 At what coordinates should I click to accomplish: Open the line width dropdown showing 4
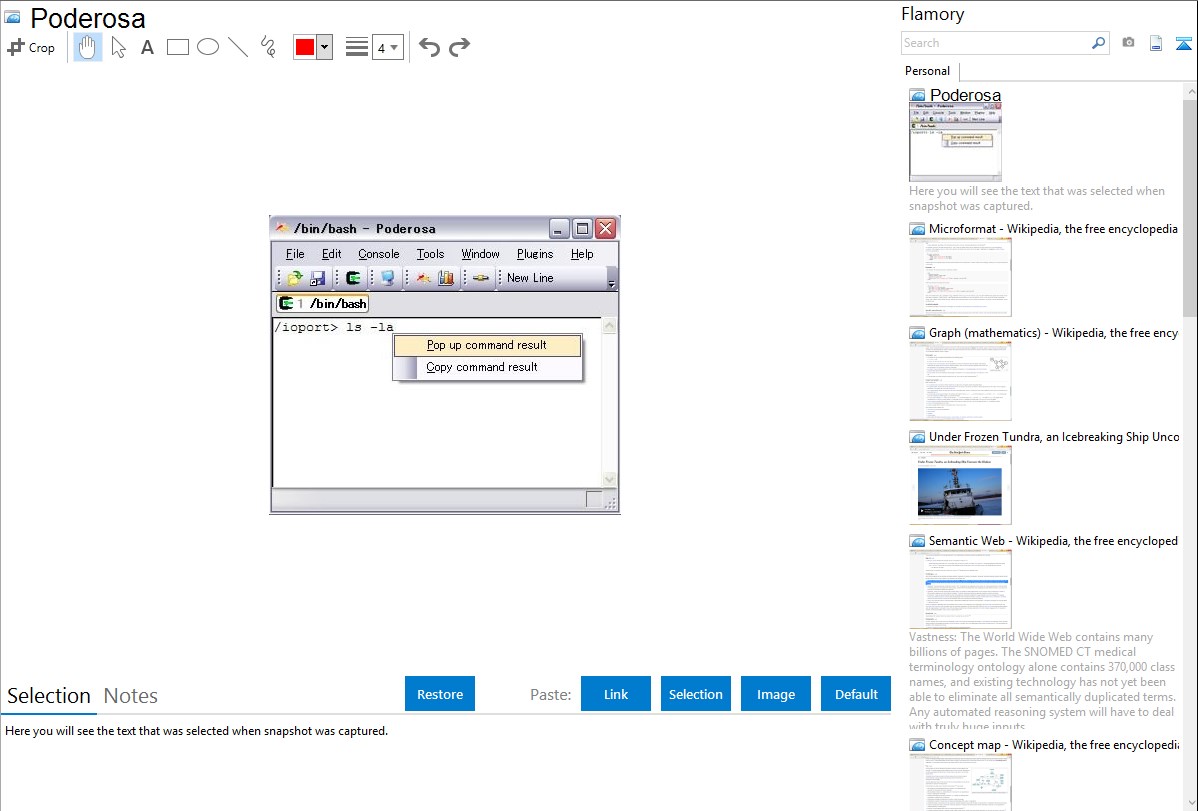pyautogui.click(x=388, y=47)
